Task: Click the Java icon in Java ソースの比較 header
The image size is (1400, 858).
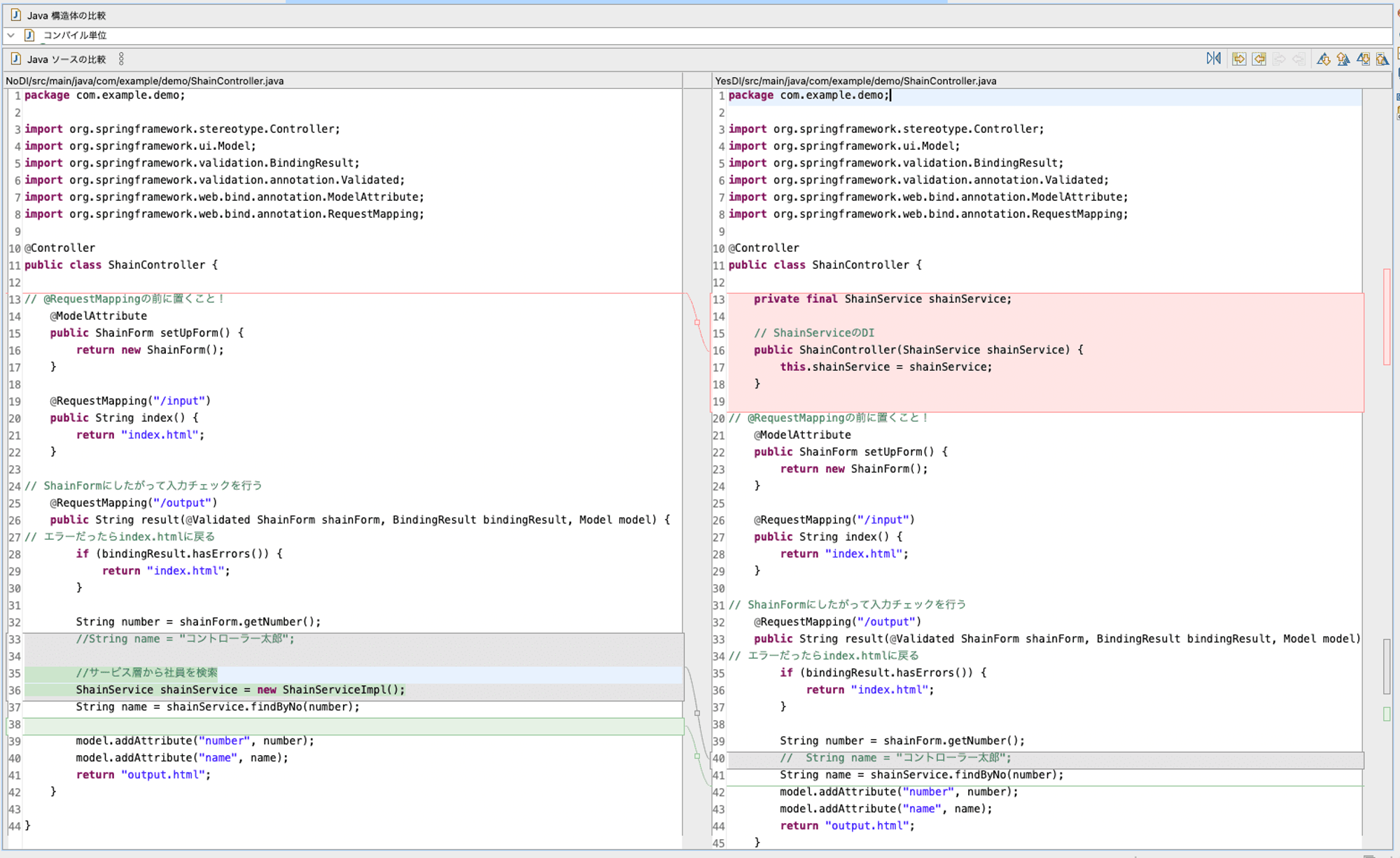Action: (x=15, y=59)
